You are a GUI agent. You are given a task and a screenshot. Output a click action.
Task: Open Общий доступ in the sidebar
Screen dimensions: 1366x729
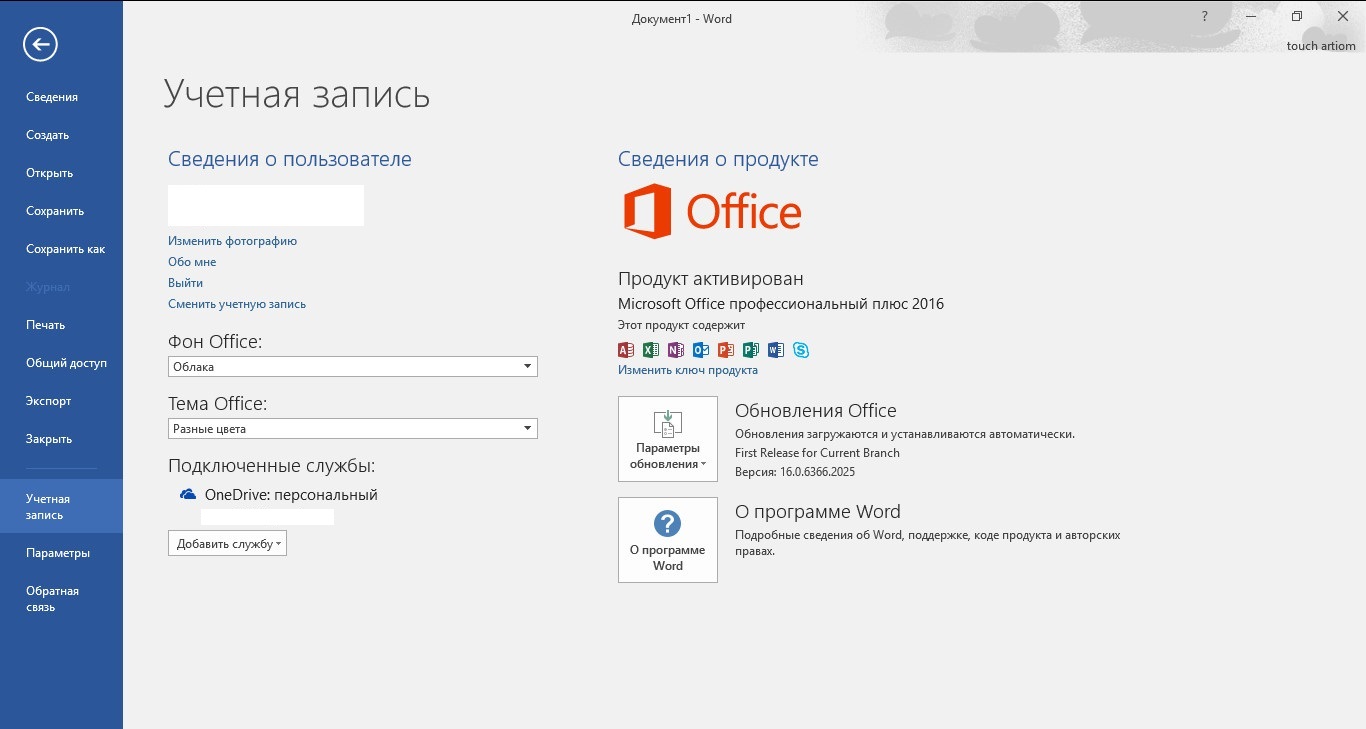click(66, 363)
